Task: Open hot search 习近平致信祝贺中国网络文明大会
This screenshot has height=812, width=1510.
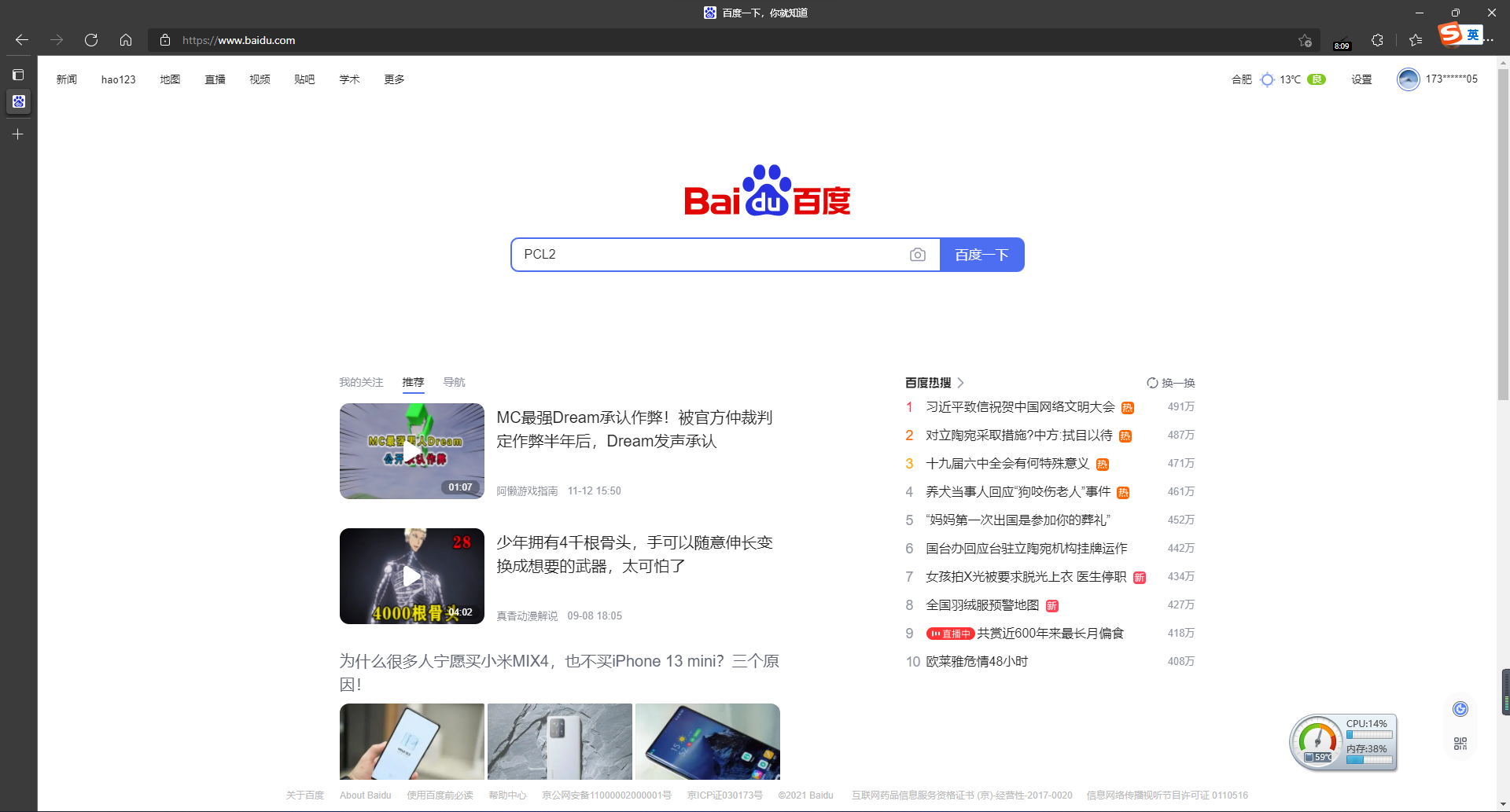Action: click(x=1020, y=407)
